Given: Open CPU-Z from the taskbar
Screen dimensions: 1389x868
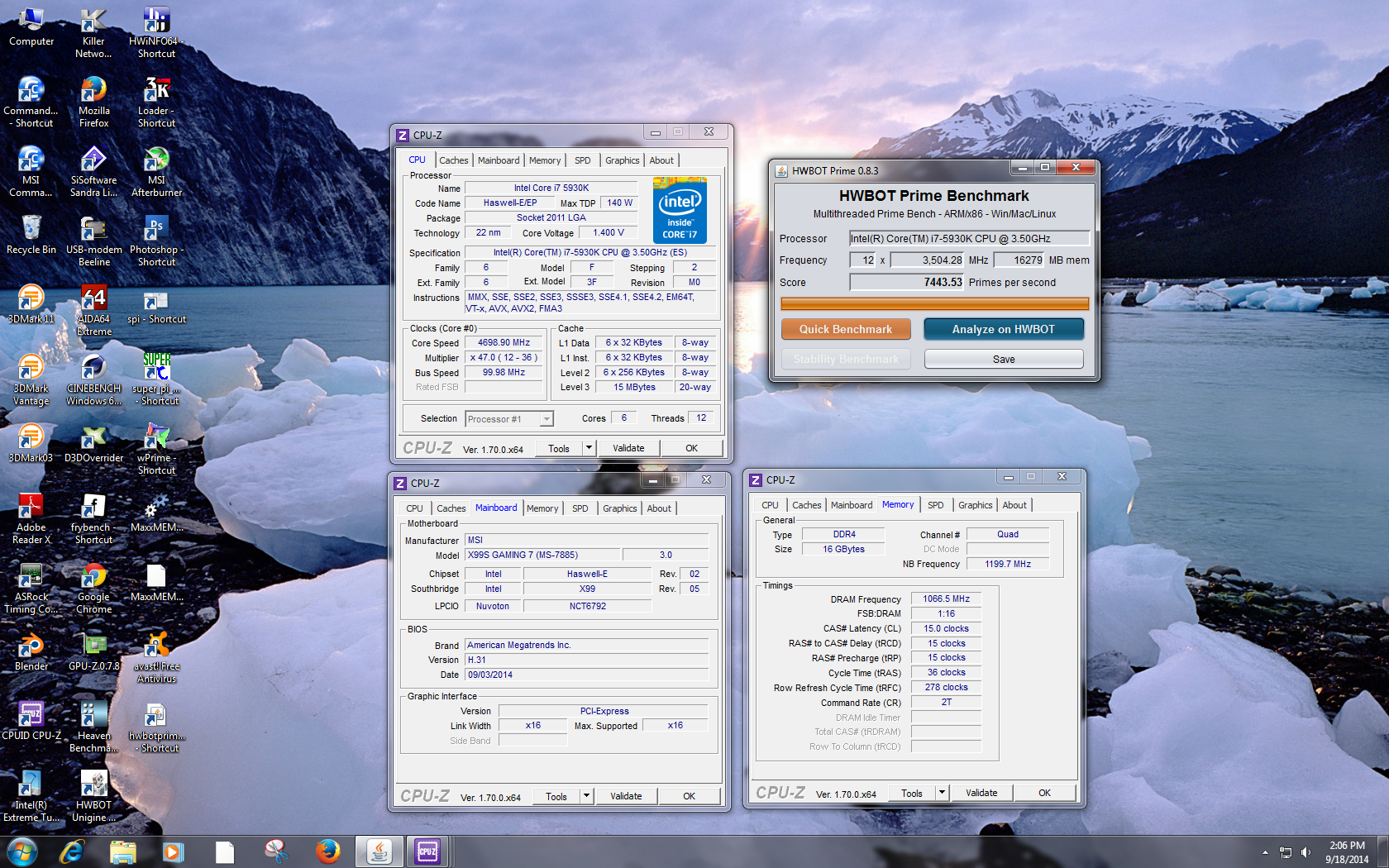Looking at the screenshot, I should coord(427,851).
